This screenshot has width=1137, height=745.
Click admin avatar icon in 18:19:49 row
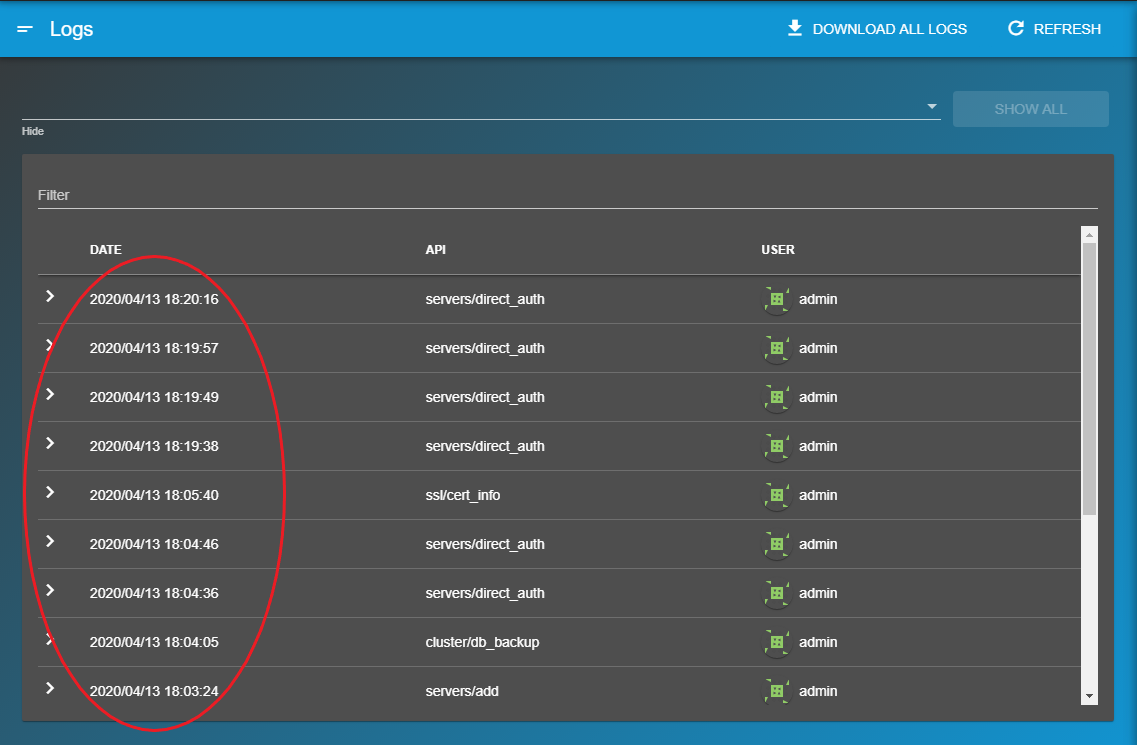point(777,397)
